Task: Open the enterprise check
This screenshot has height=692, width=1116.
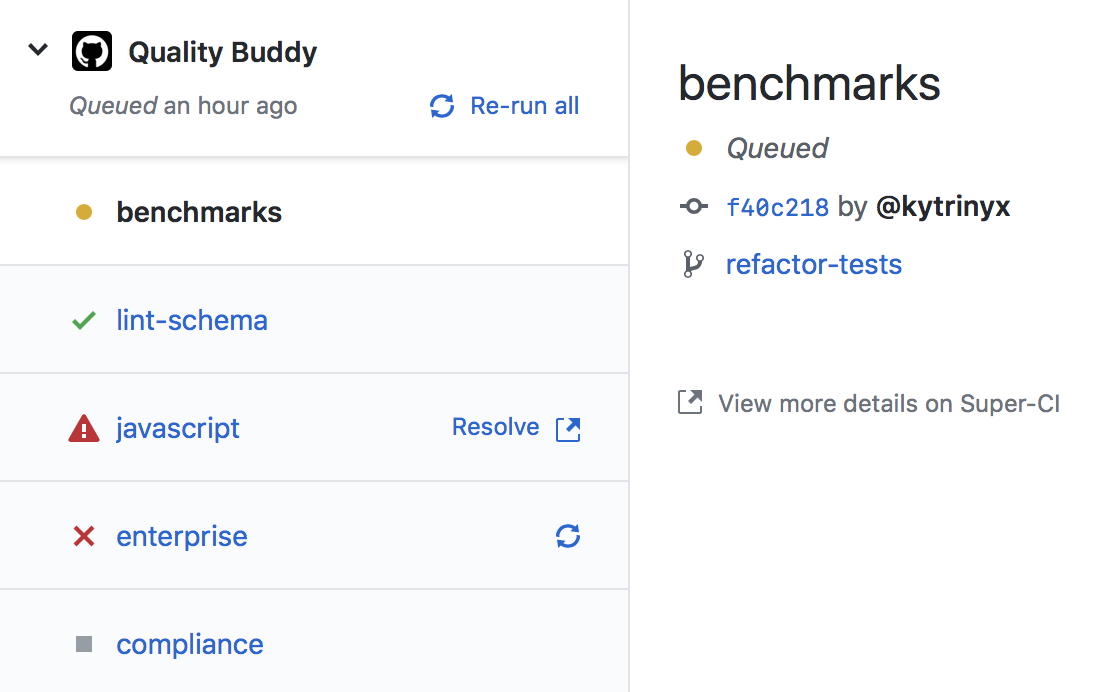Action: coord(182,537)
